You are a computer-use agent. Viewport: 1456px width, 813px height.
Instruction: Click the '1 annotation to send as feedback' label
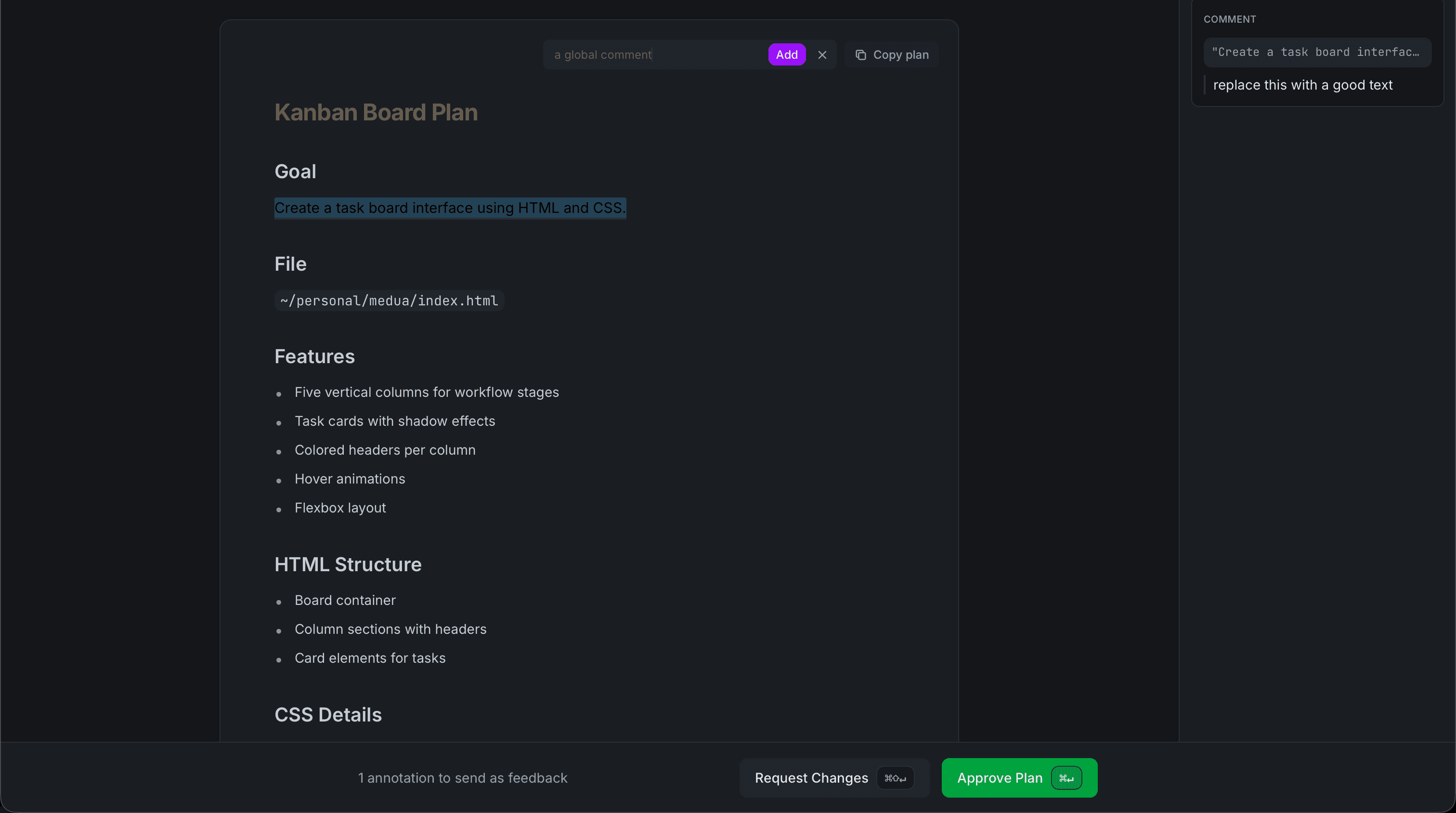point(463,777)
